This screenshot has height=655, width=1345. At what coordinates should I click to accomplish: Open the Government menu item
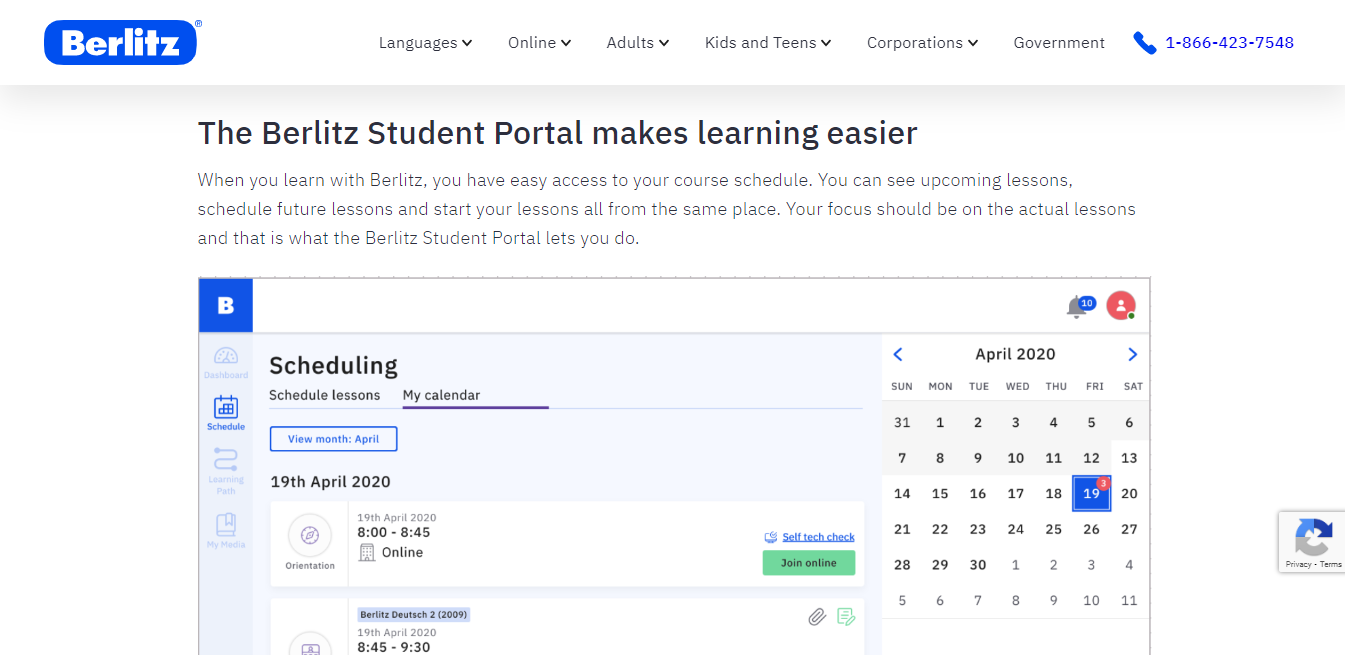pos(1059,43)
